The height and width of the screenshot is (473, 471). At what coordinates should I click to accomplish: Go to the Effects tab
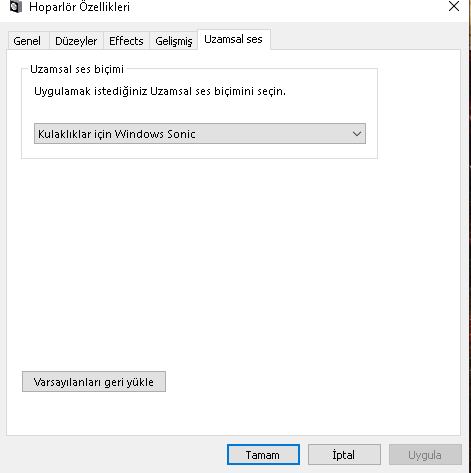126,41
